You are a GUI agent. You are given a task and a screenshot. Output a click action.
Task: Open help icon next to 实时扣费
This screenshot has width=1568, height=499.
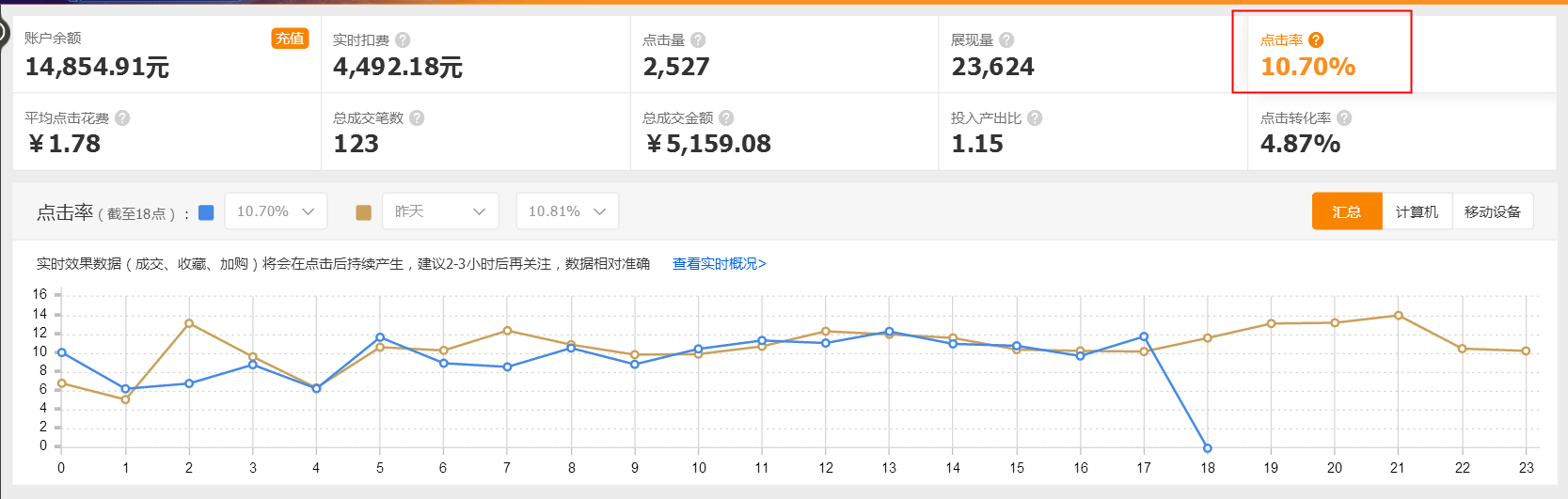coord(403,40)
